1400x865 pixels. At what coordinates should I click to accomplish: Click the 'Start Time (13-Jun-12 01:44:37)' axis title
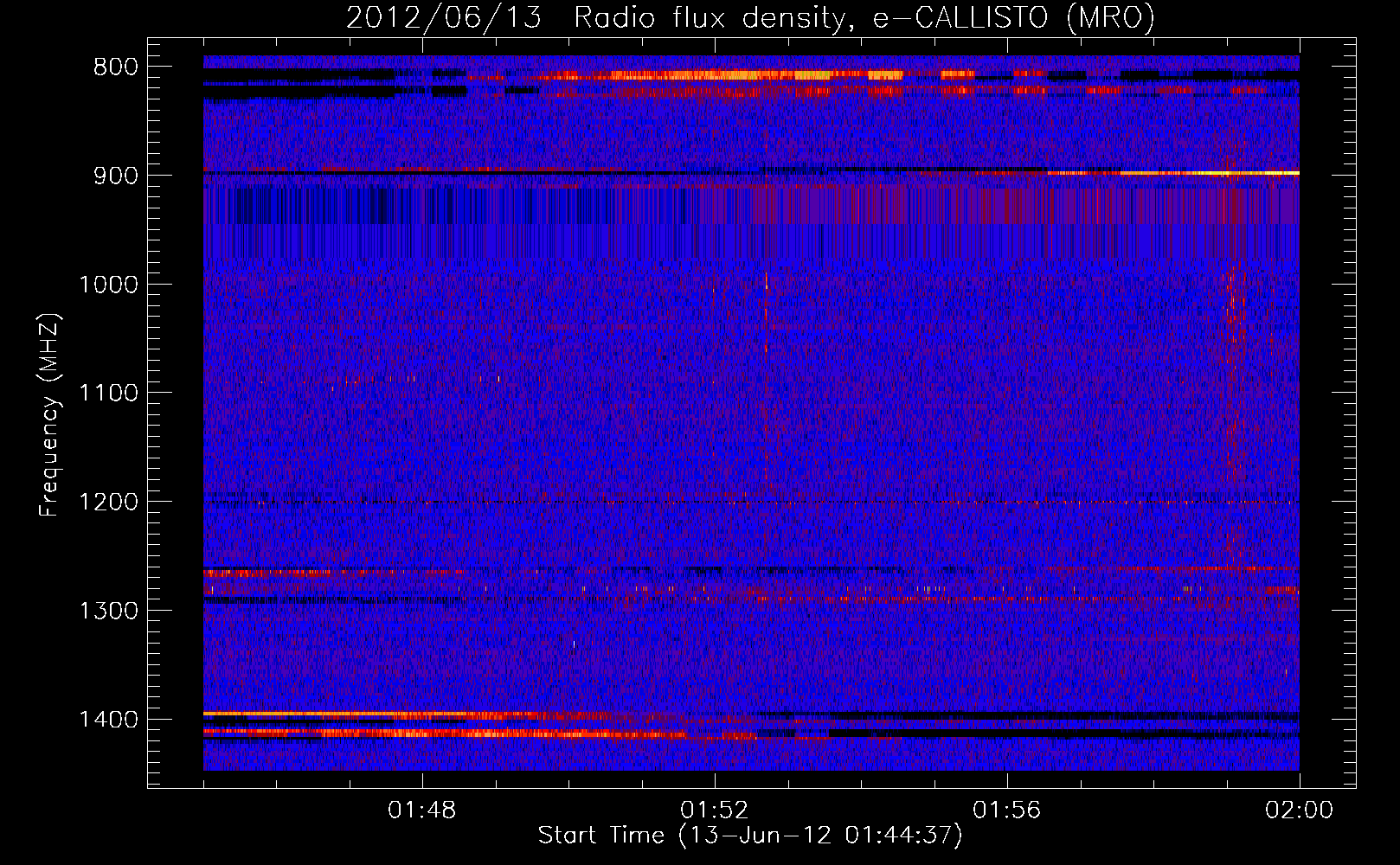point(750,836)
